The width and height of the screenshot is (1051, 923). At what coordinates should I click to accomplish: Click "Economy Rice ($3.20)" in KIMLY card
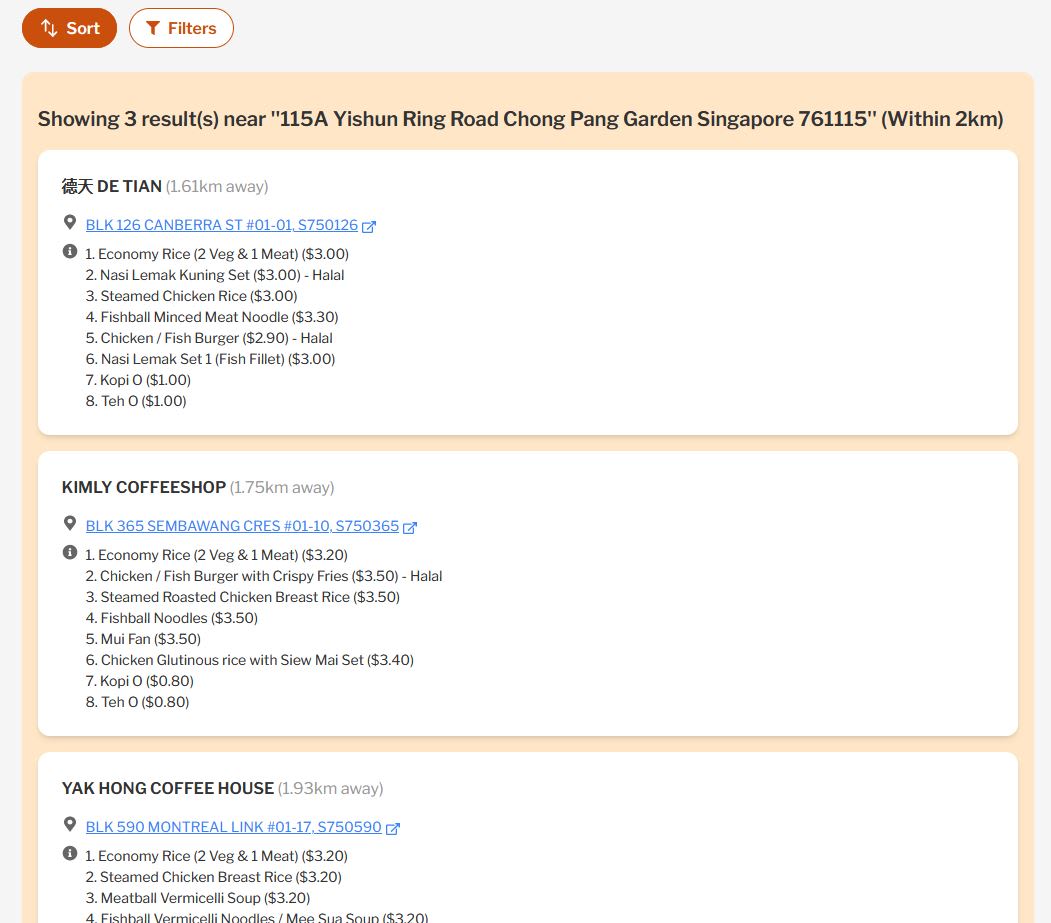pyautogui.click(x=217, y=555)
